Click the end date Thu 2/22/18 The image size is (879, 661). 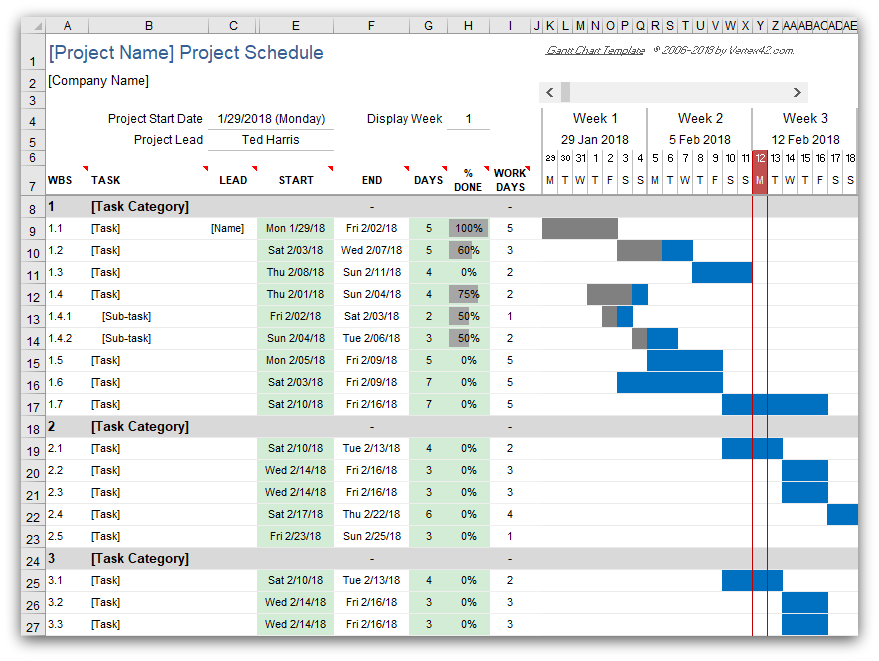[372, 514]
